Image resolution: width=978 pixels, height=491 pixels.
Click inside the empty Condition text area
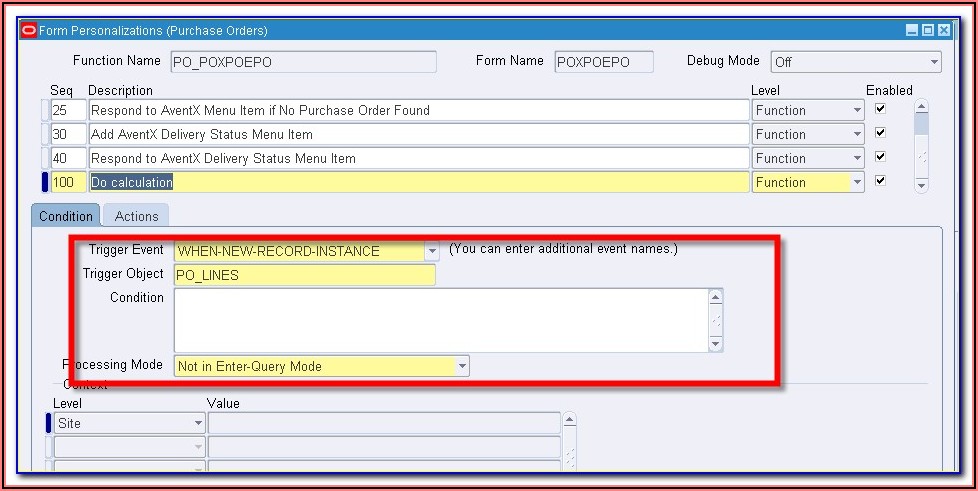440,320
